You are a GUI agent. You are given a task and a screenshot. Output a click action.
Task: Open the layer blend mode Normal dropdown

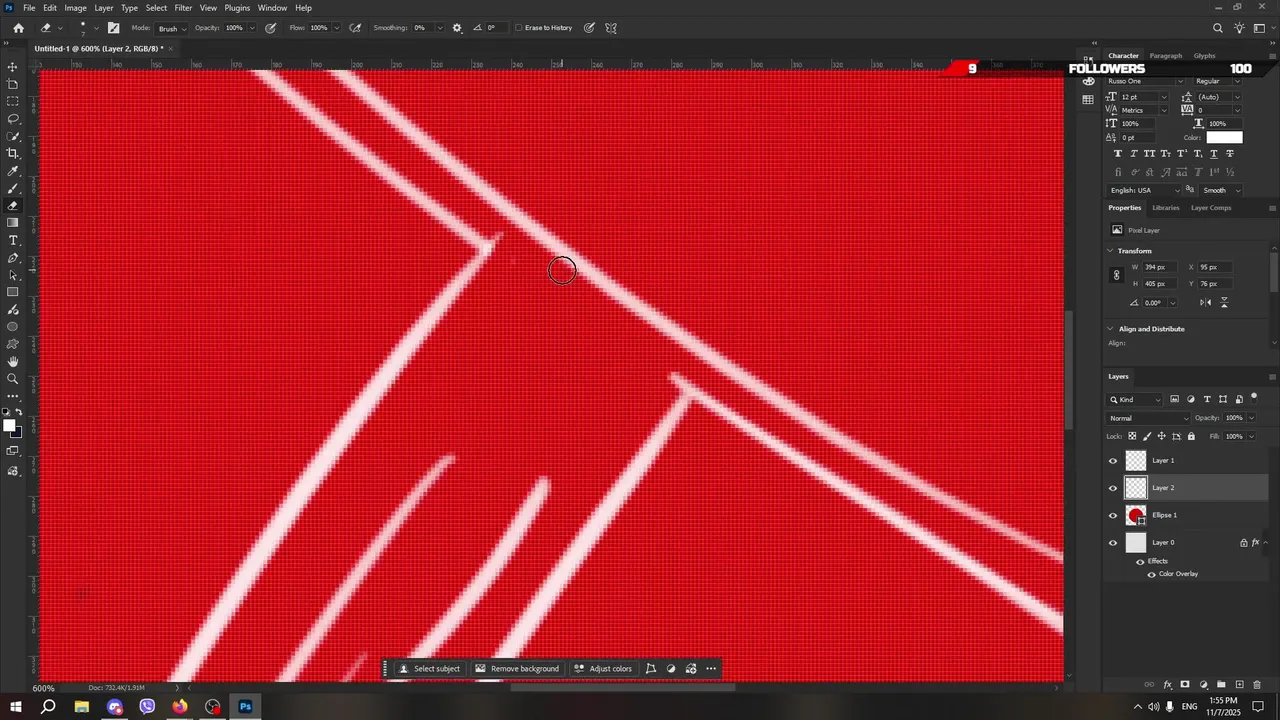(x=1149, y=418)
